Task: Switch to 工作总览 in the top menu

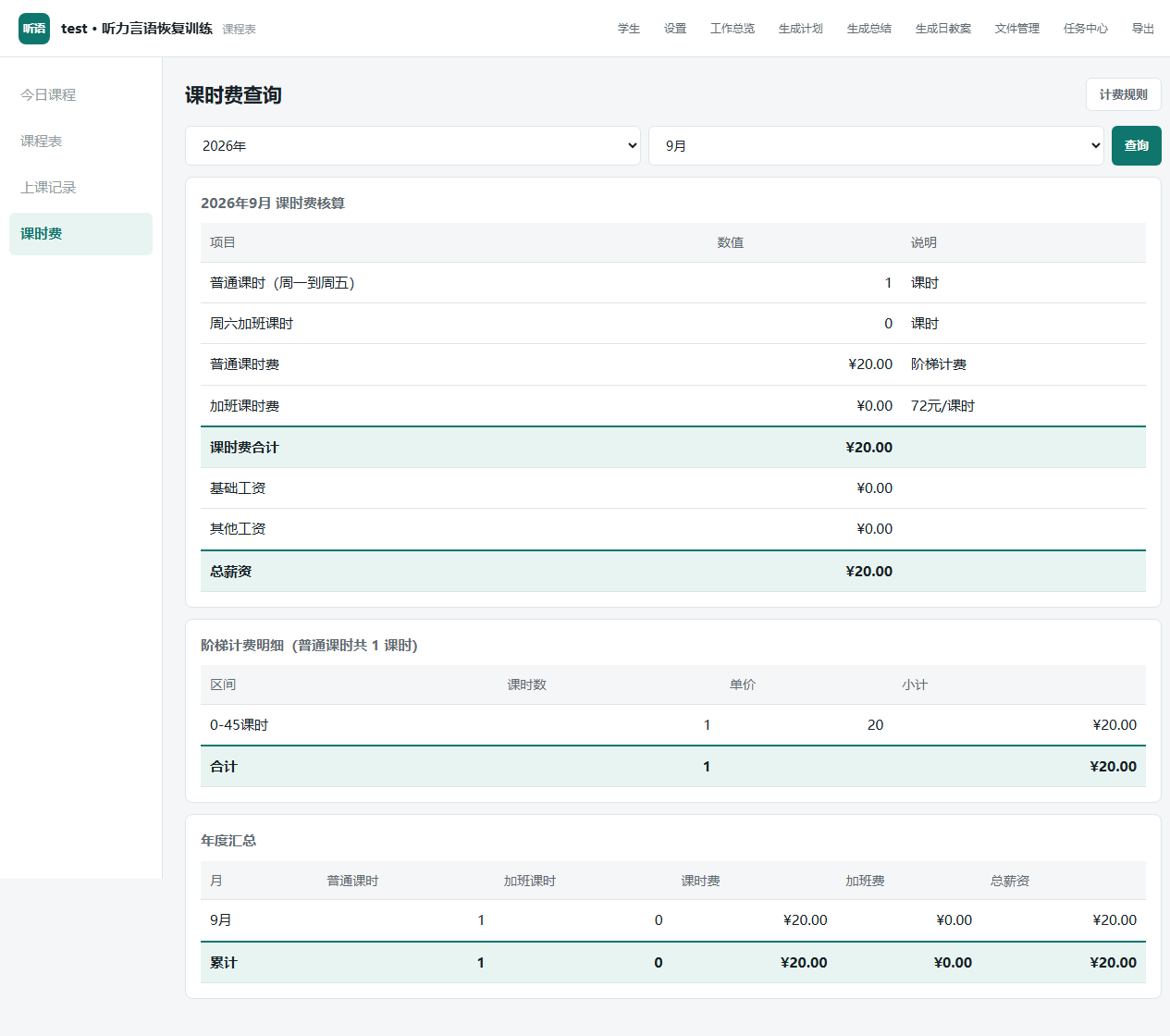Action: (x=733, y=29)
